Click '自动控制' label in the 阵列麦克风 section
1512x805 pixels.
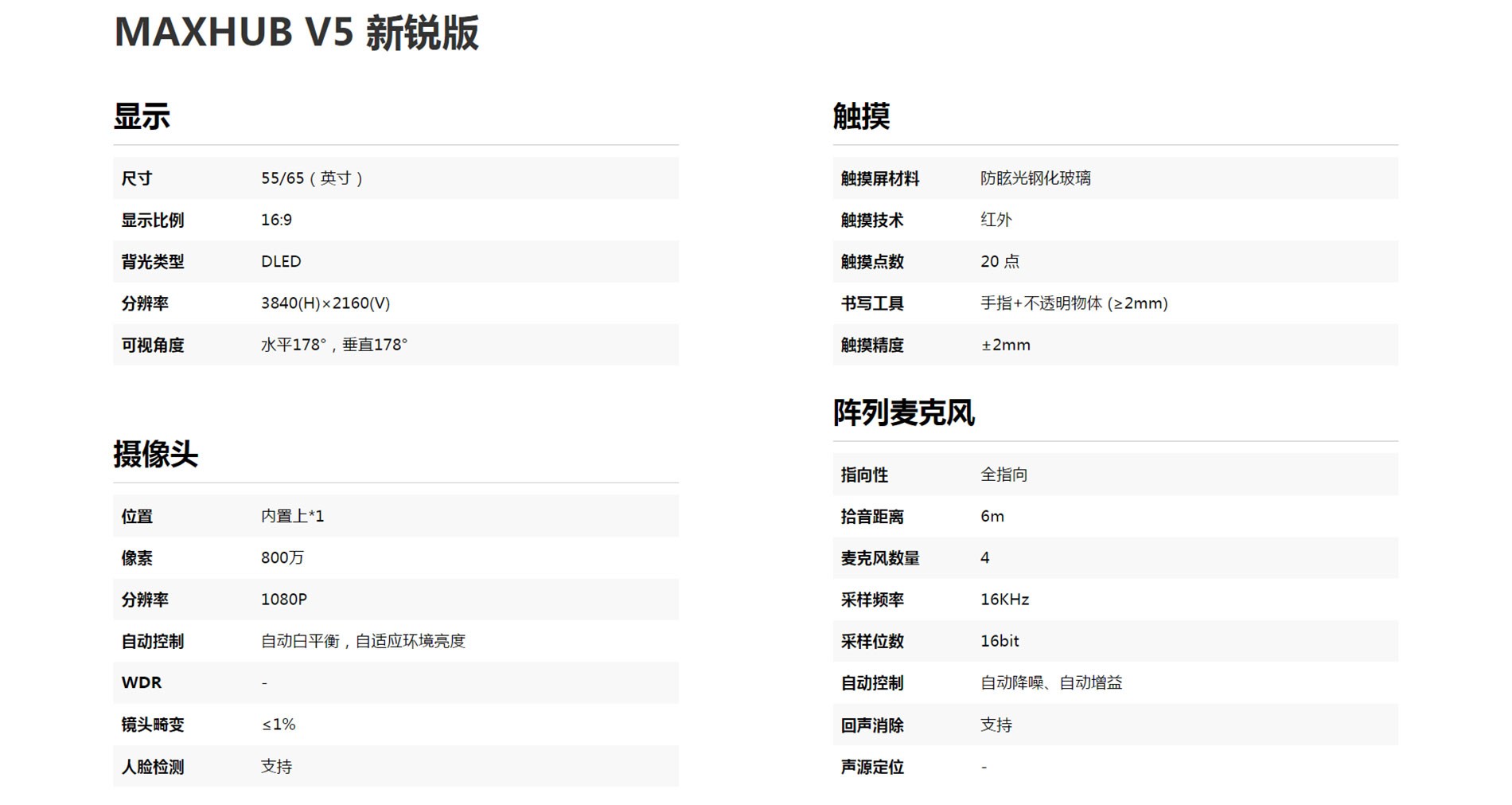[872, 683]
